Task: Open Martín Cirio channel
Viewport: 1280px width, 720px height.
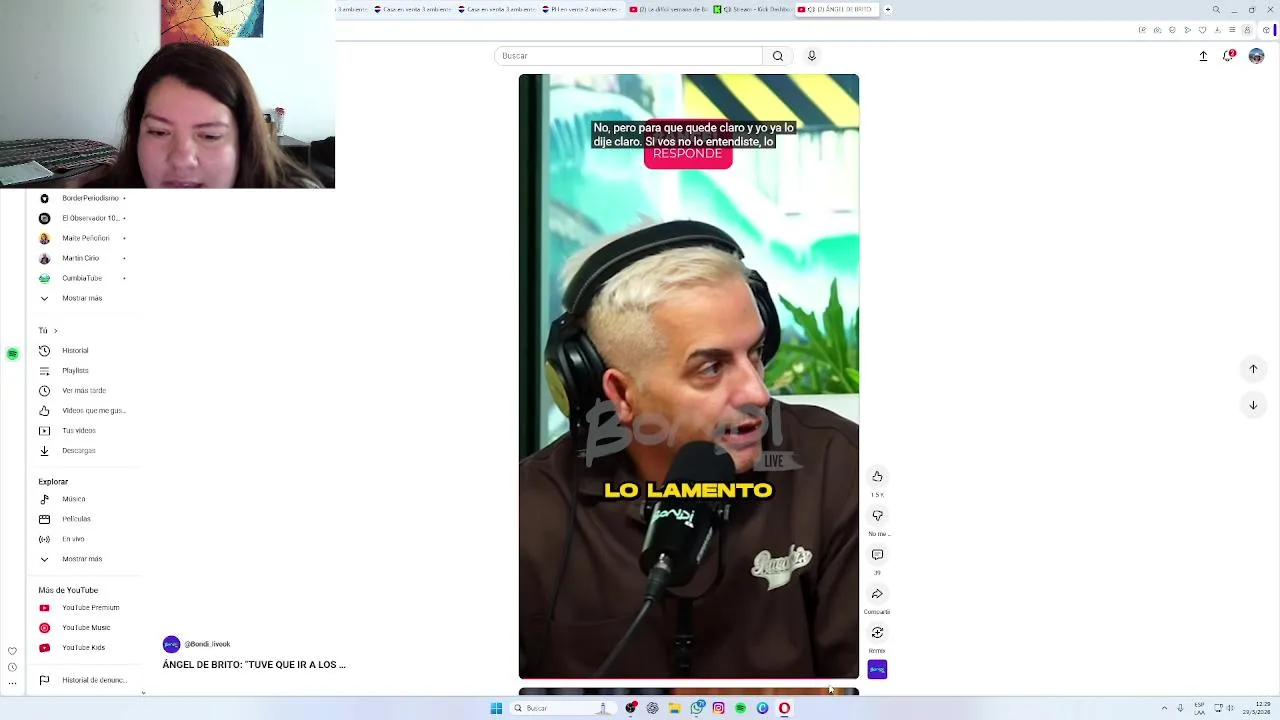Action: (84, 258)
